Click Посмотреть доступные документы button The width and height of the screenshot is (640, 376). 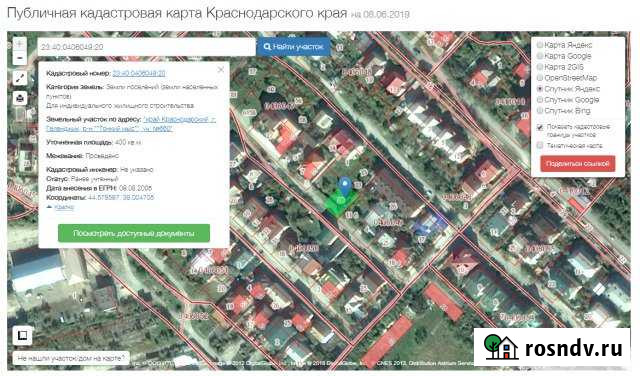[134, 233]
